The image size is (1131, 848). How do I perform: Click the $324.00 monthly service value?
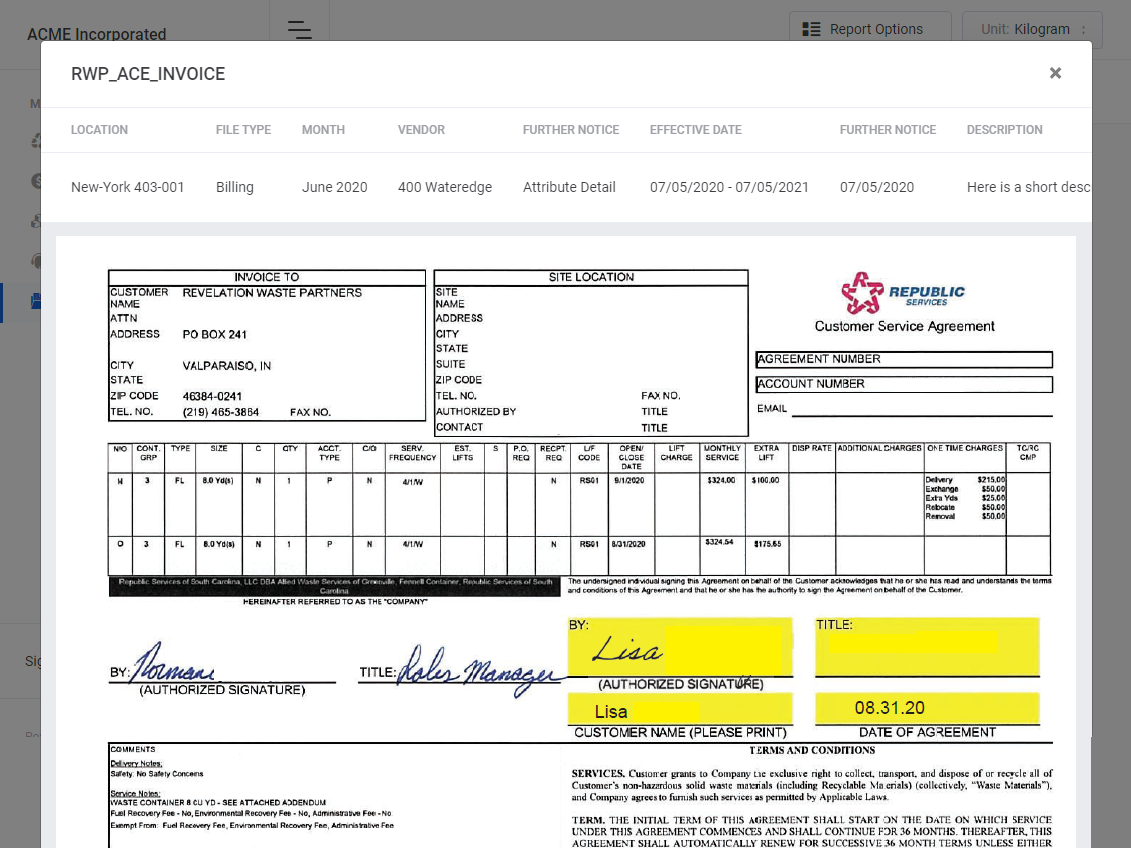click(x=721, y=480)
